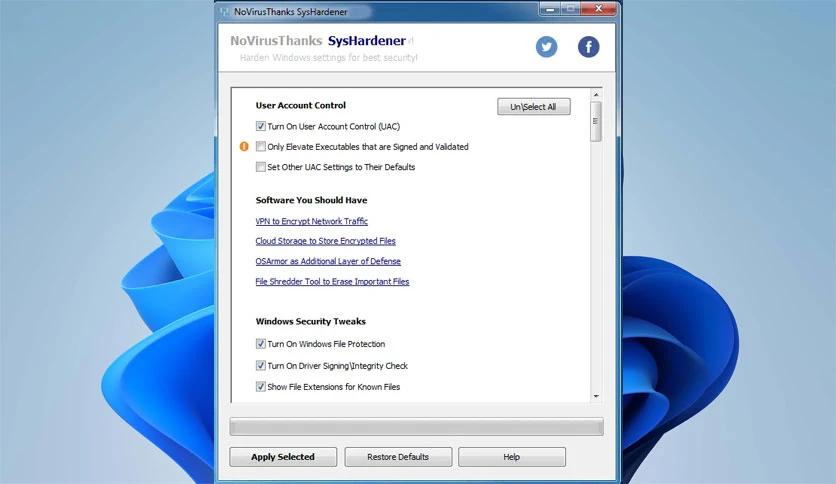
Task: Open the Twitter social icon
Action: click(546, 47)
